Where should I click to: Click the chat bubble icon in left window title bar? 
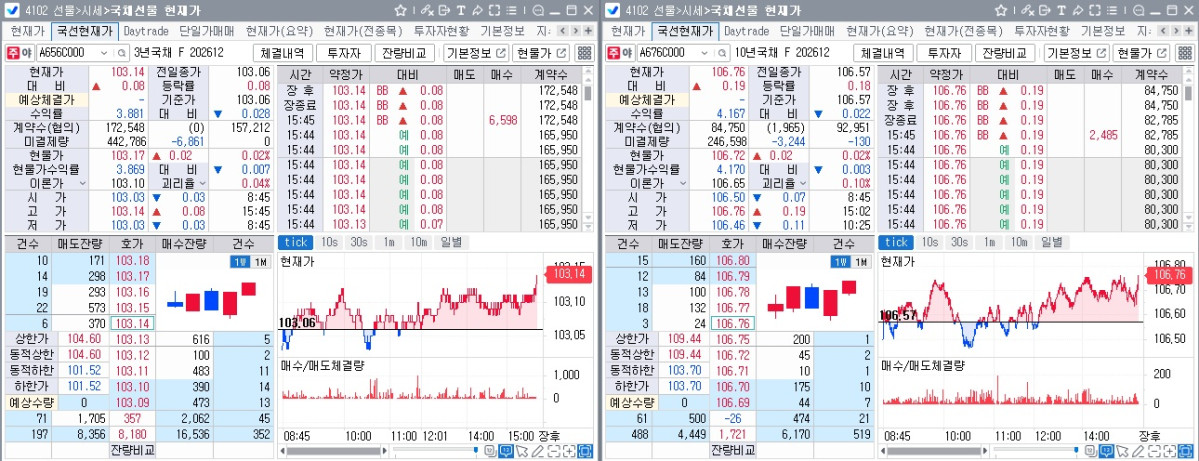click(x=538, y=11)
